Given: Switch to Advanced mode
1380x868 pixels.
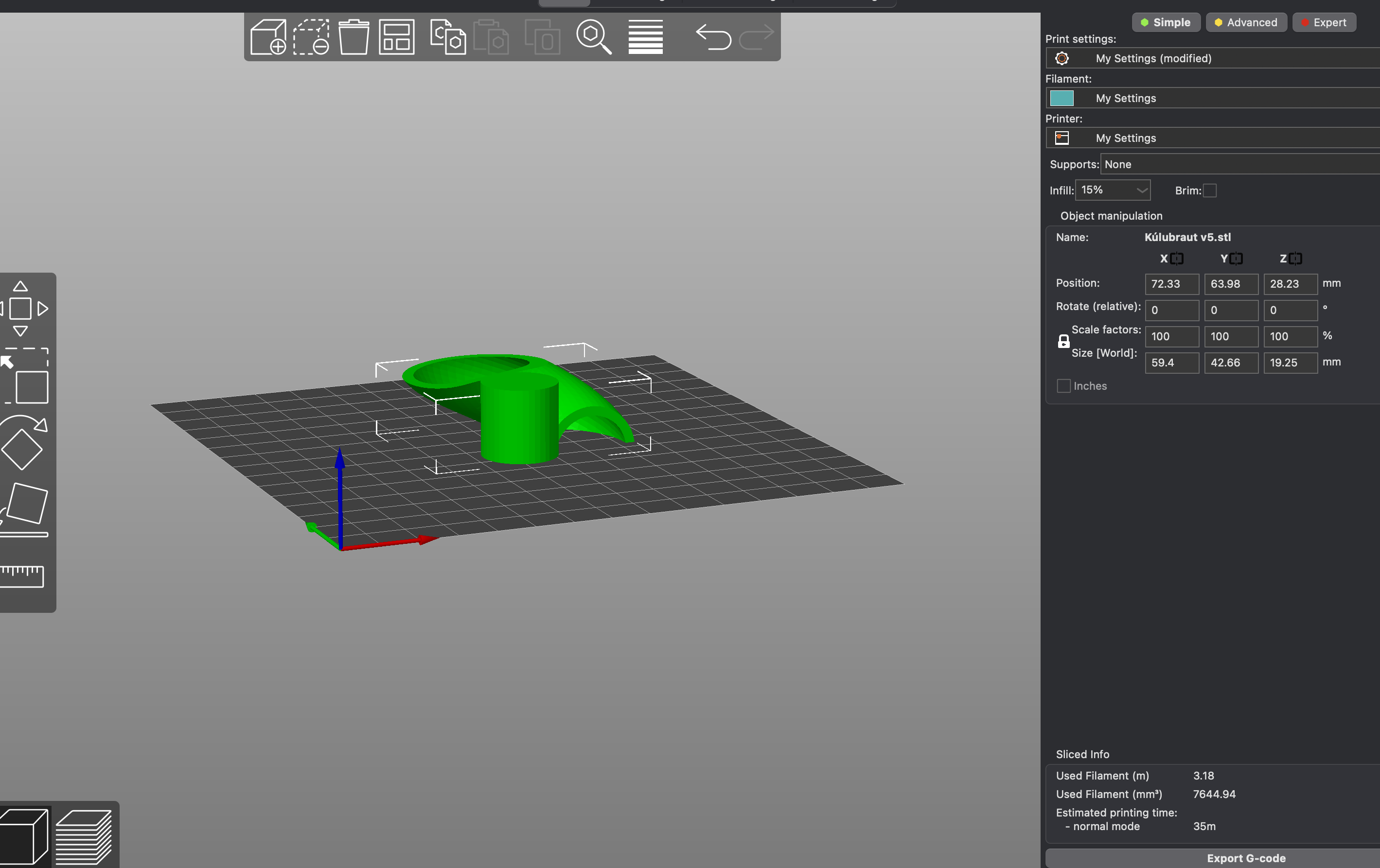Looking at the screenshot, I should pos(1246,22).
